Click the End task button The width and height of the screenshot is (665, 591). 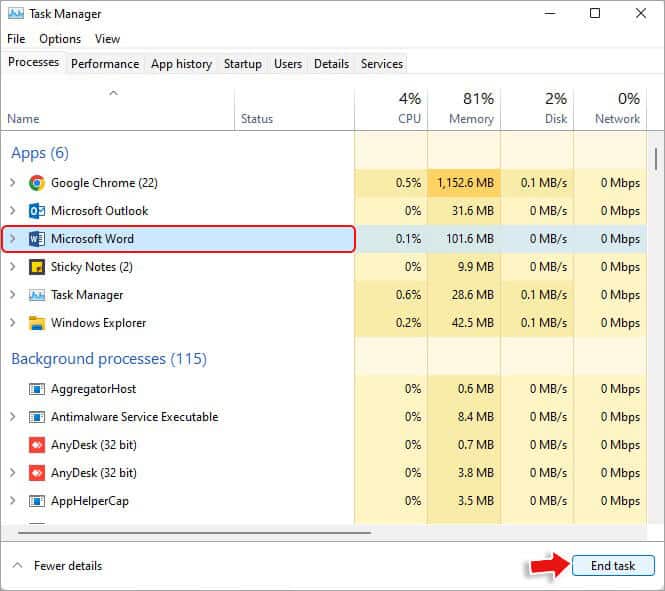pyautogui.click(x=613, y=566)
